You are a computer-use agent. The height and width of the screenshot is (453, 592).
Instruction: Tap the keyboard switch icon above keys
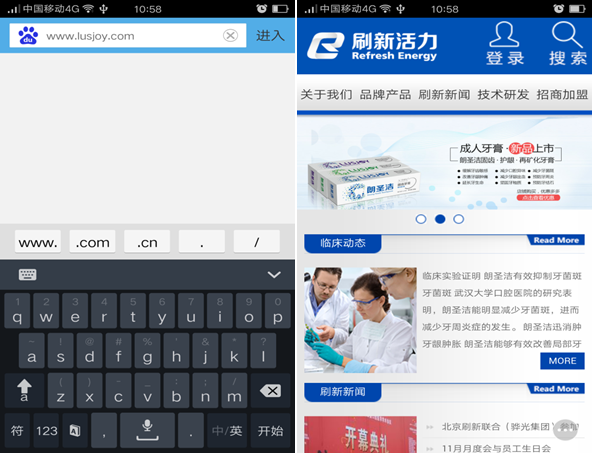point(28,274)
